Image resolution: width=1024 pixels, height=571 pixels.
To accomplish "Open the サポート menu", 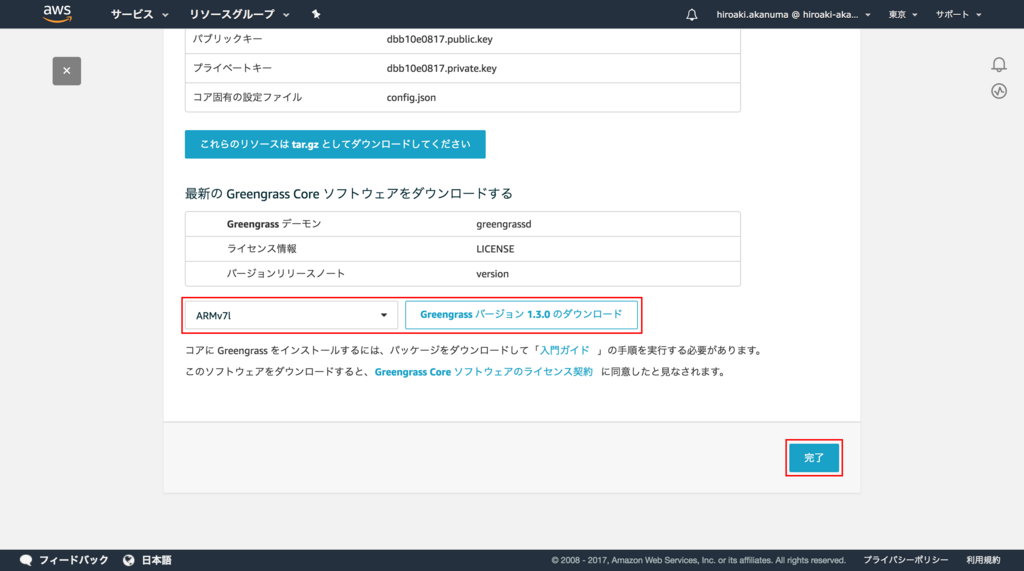I will pos(958,14).
